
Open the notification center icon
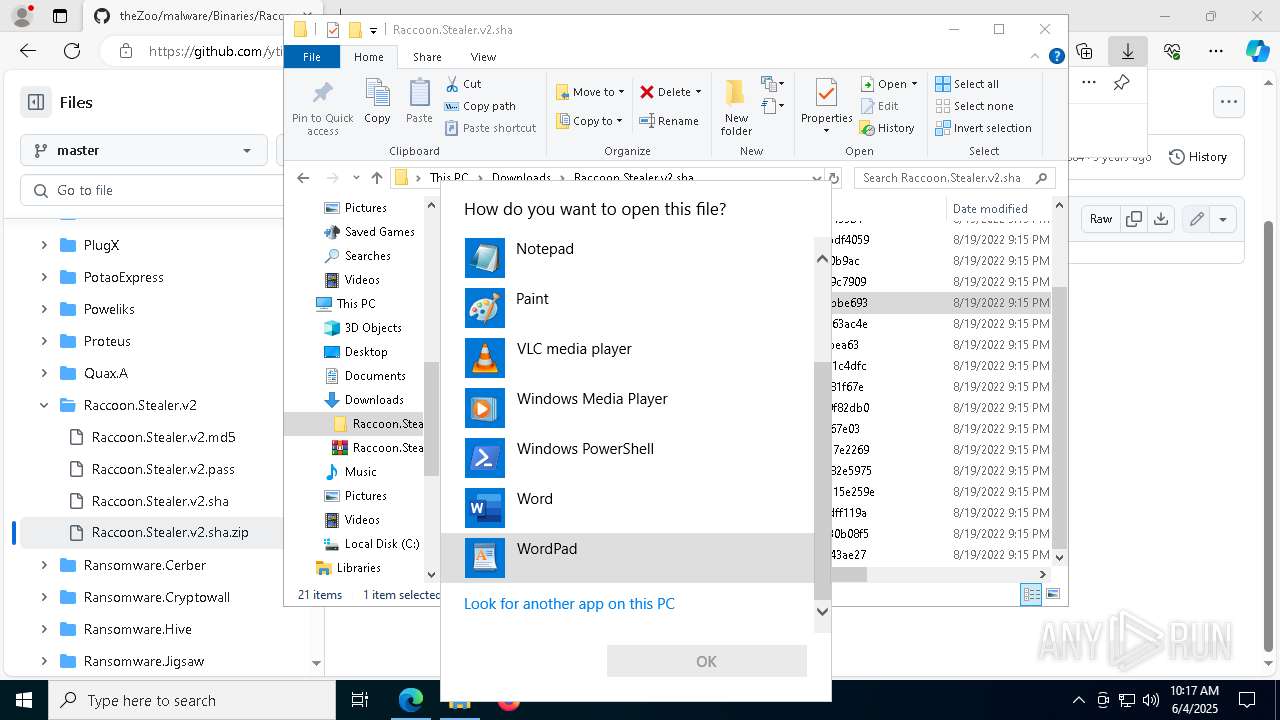1247,700
